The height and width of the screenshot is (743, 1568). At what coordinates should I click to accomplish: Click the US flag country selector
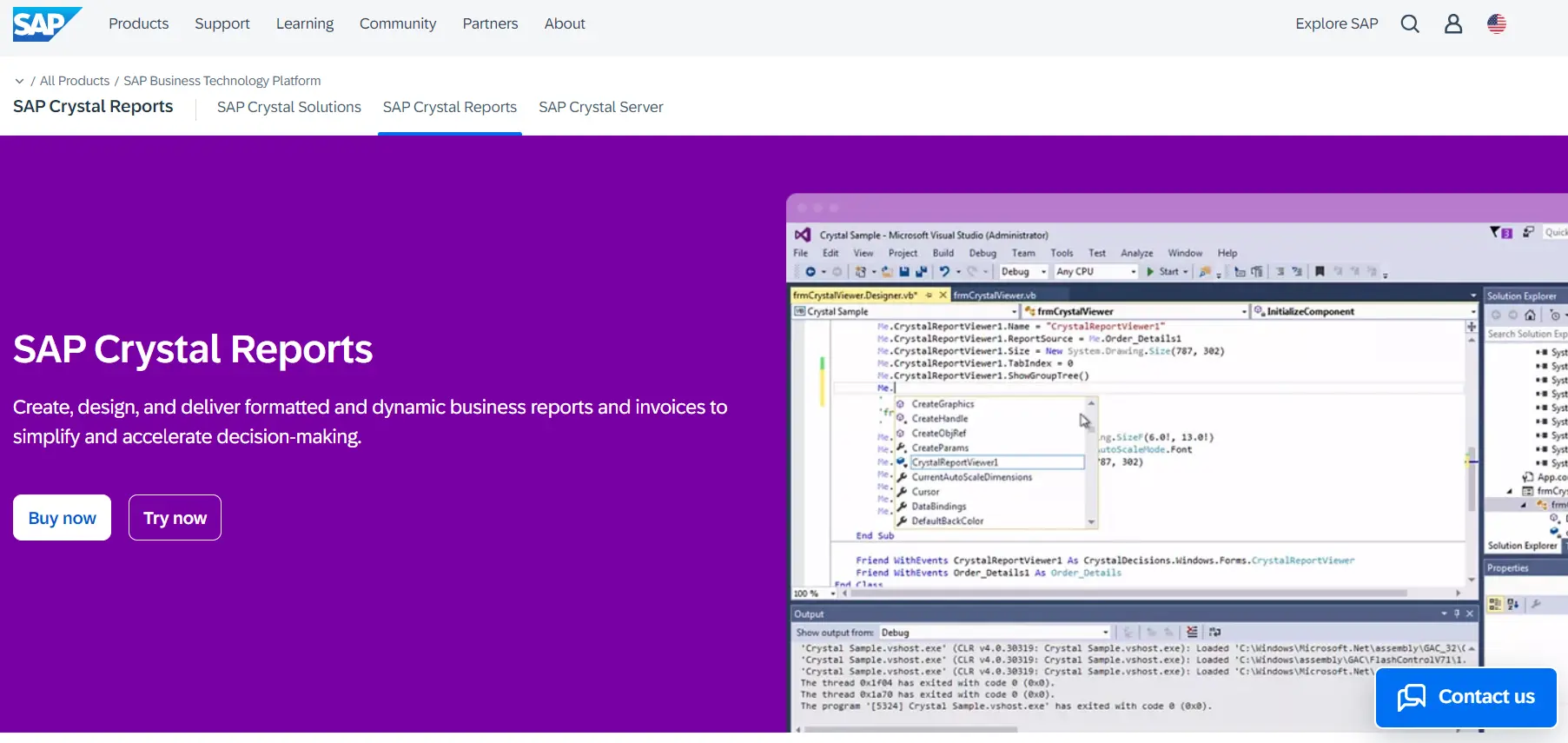point(1497,23)
